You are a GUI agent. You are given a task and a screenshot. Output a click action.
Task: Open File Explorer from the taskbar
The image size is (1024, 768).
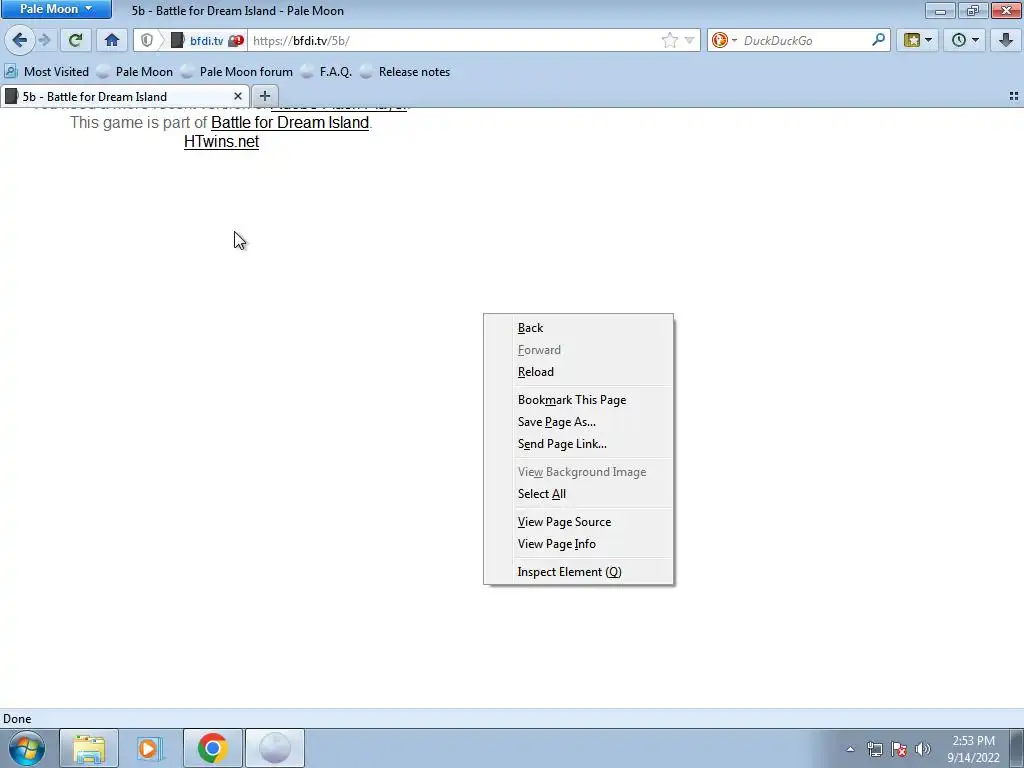coord(89,748)
